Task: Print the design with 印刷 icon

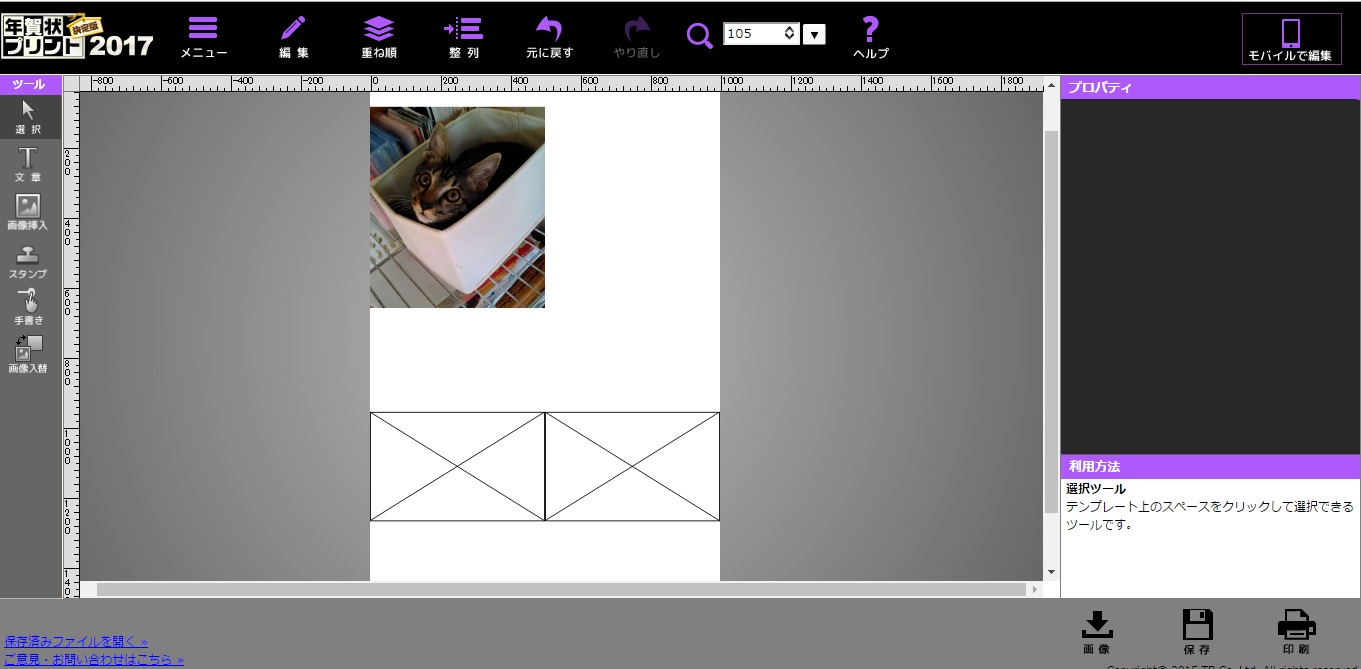Action: pos(1296,632)
